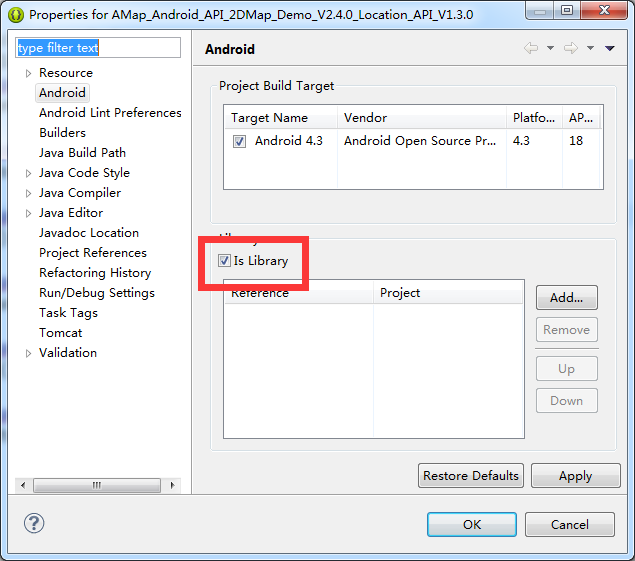Click the Target Name column header
Image resolution: width=635 pixels, height=561 pixels.
(x=281, y=117)
